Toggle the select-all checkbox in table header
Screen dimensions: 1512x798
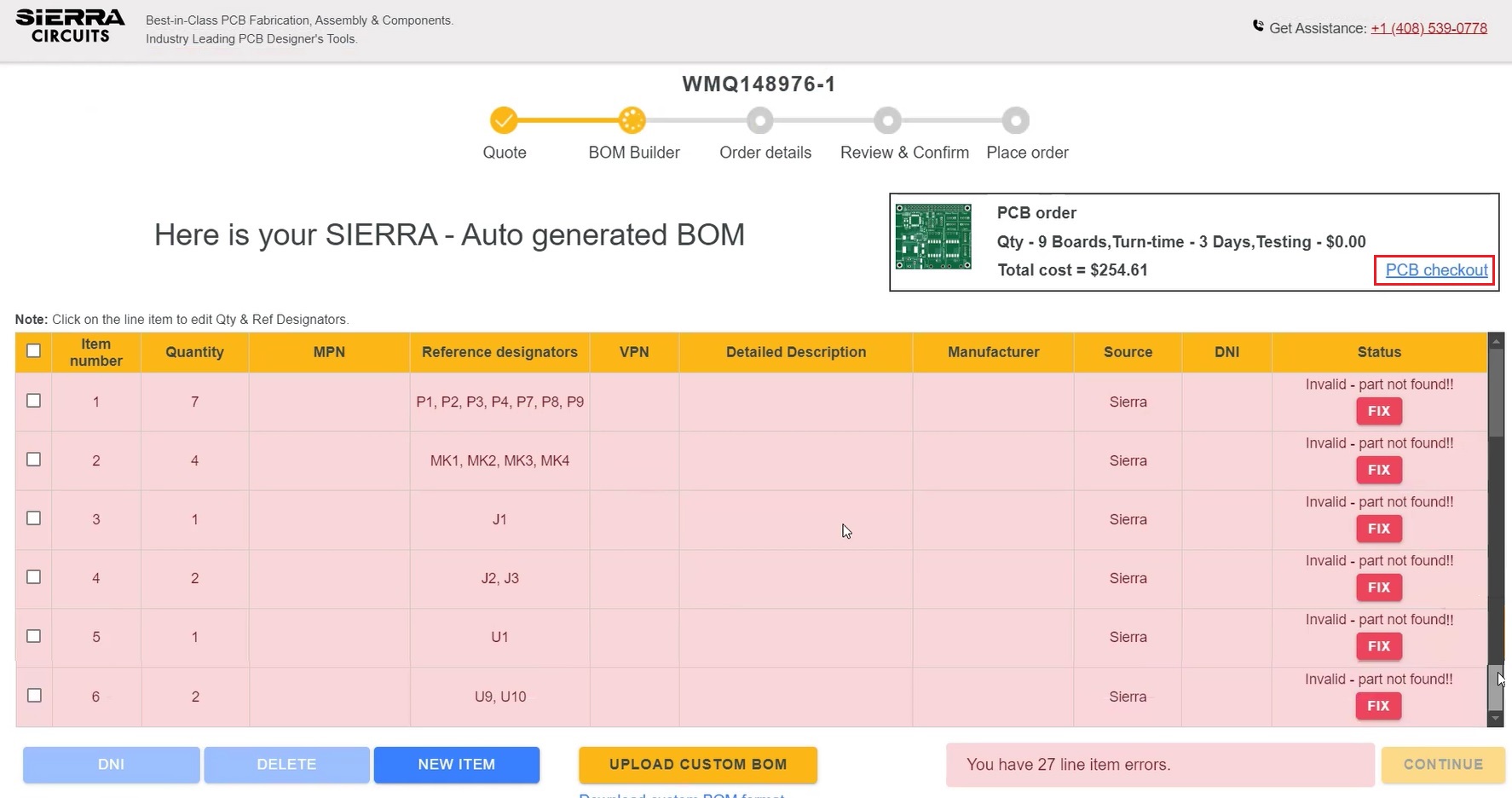pyautogui.click(x=33, y=350)
